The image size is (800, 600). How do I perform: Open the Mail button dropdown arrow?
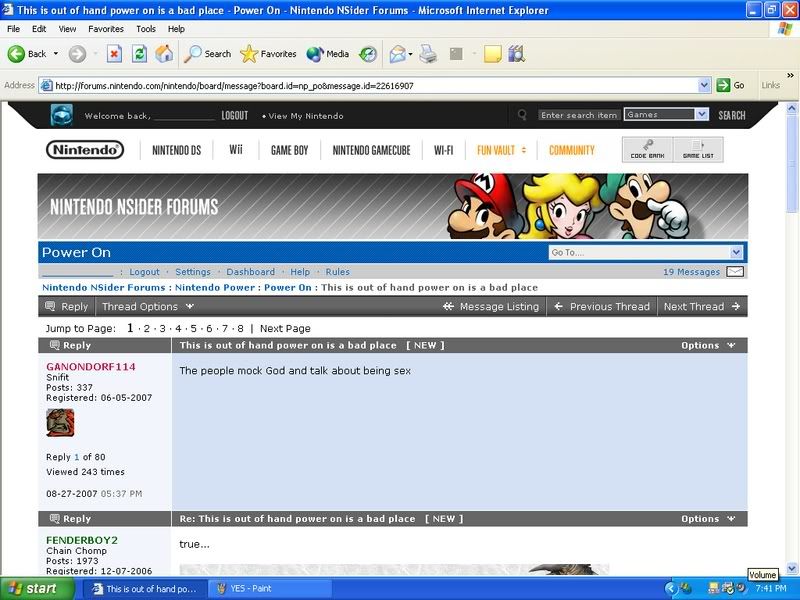pos(410,54)
